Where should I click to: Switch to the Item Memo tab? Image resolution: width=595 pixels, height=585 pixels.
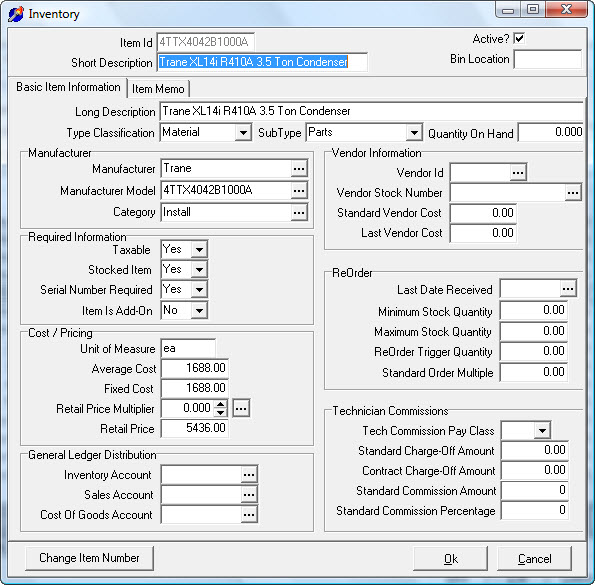(158, 89)
